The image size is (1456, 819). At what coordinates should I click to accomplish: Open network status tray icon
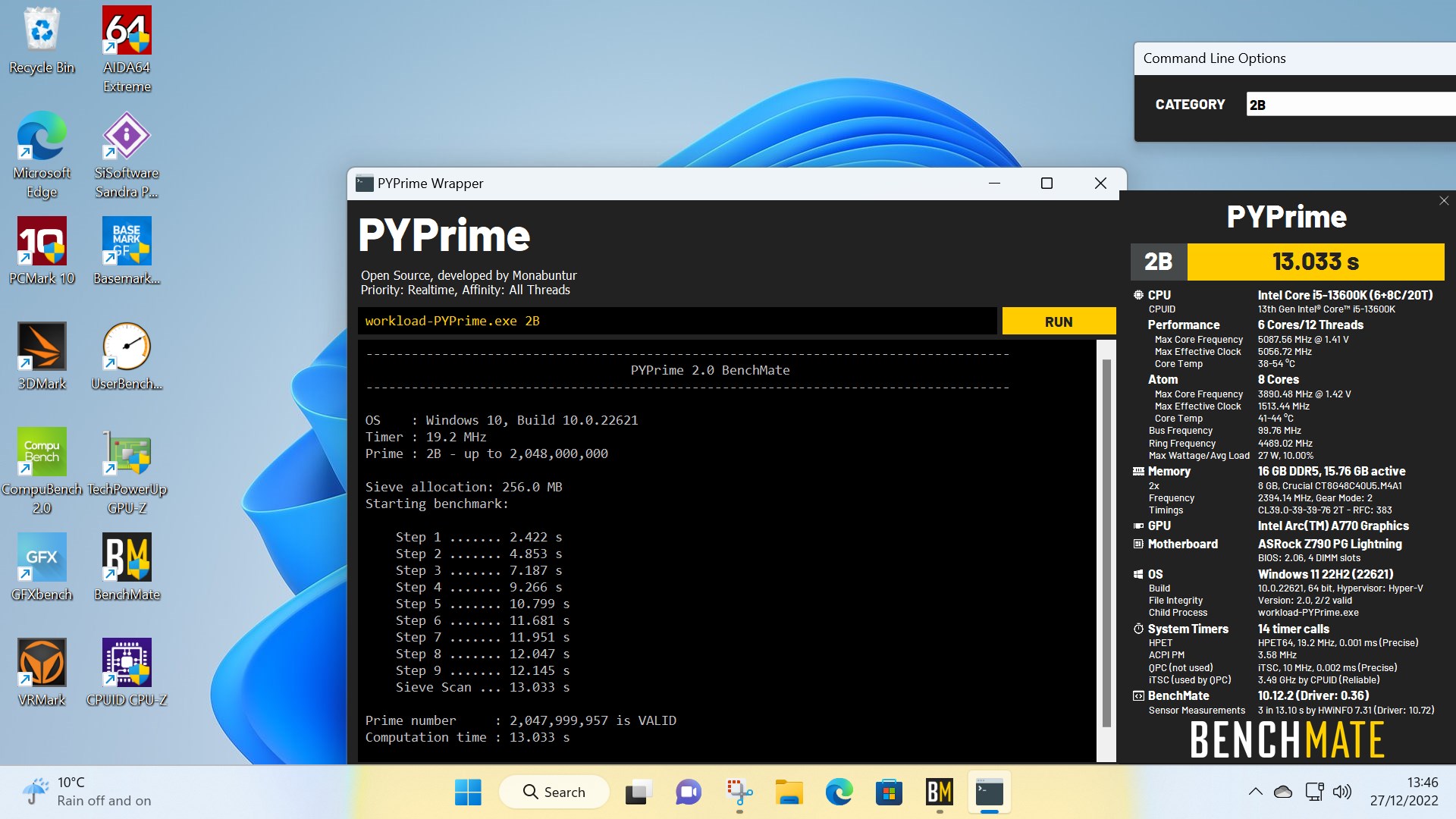[1314, 792]
